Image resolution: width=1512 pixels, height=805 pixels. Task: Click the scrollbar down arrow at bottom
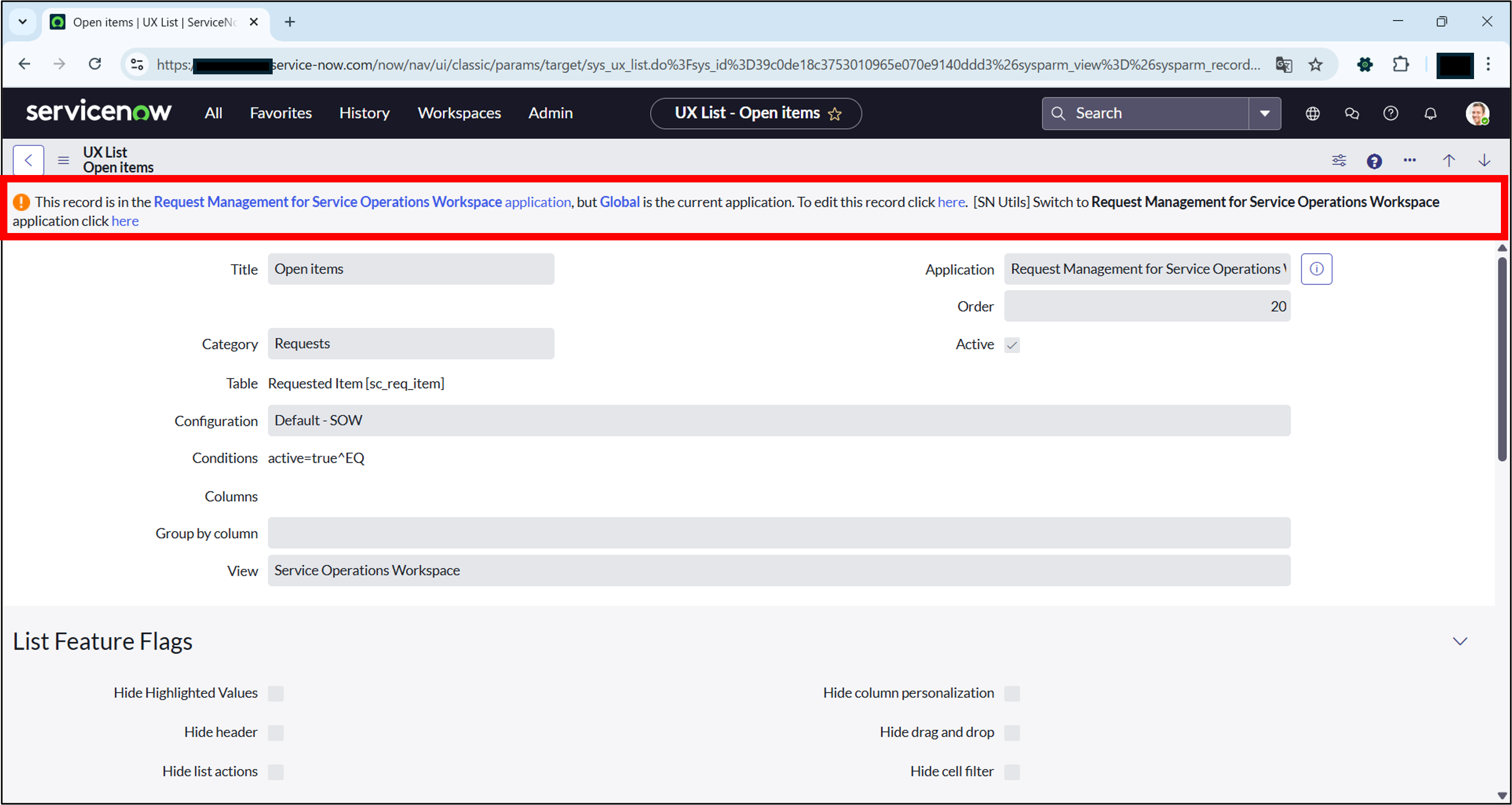coord(1501,796)
